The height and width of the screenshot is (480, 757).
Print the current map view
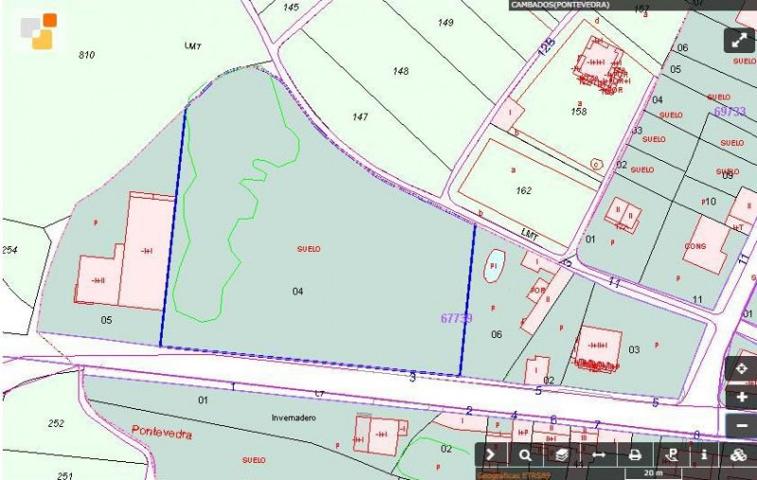pos(634,454)
